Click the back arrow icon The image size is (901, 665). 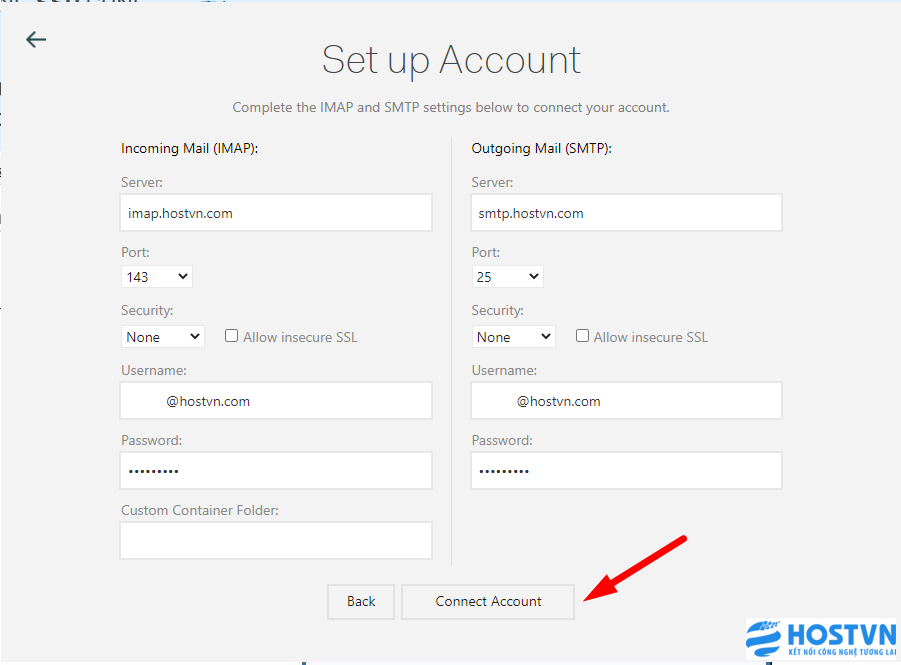[x=36, y=39]
